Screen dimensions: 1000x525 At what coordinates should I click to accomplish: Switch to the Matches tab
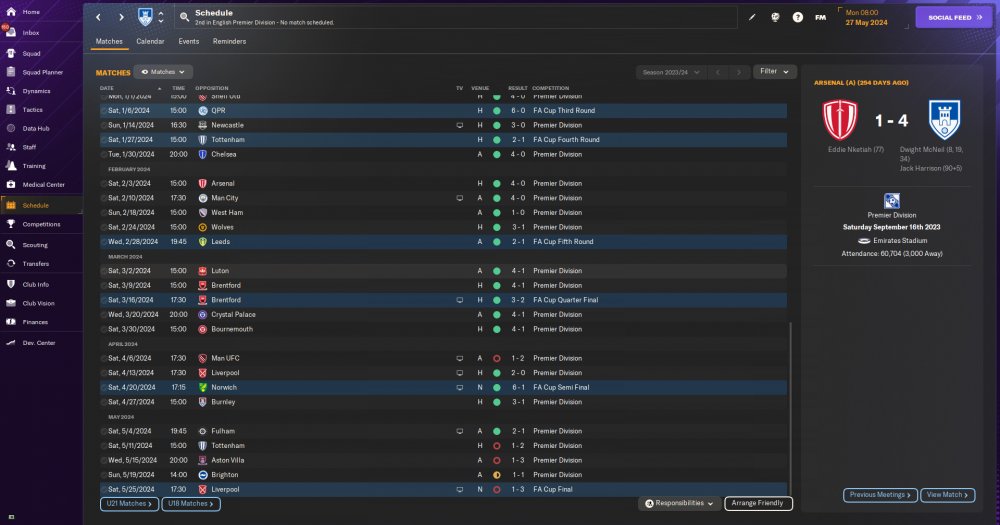tap(109, 41)
